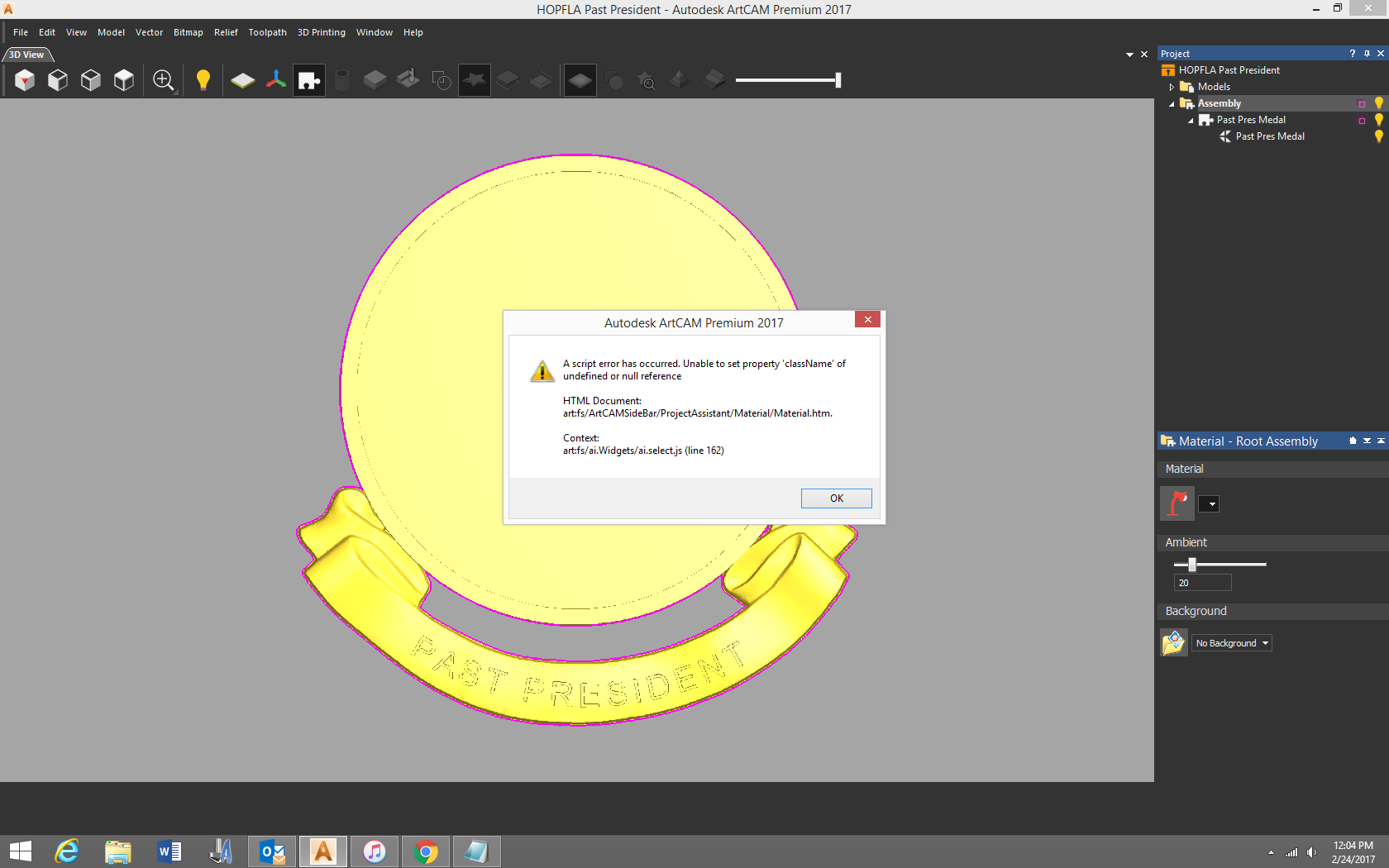The width and height of the screenshot is (1389, 868).
Task: Click the XYZ origin axes icon
Action: coord(275,79)
